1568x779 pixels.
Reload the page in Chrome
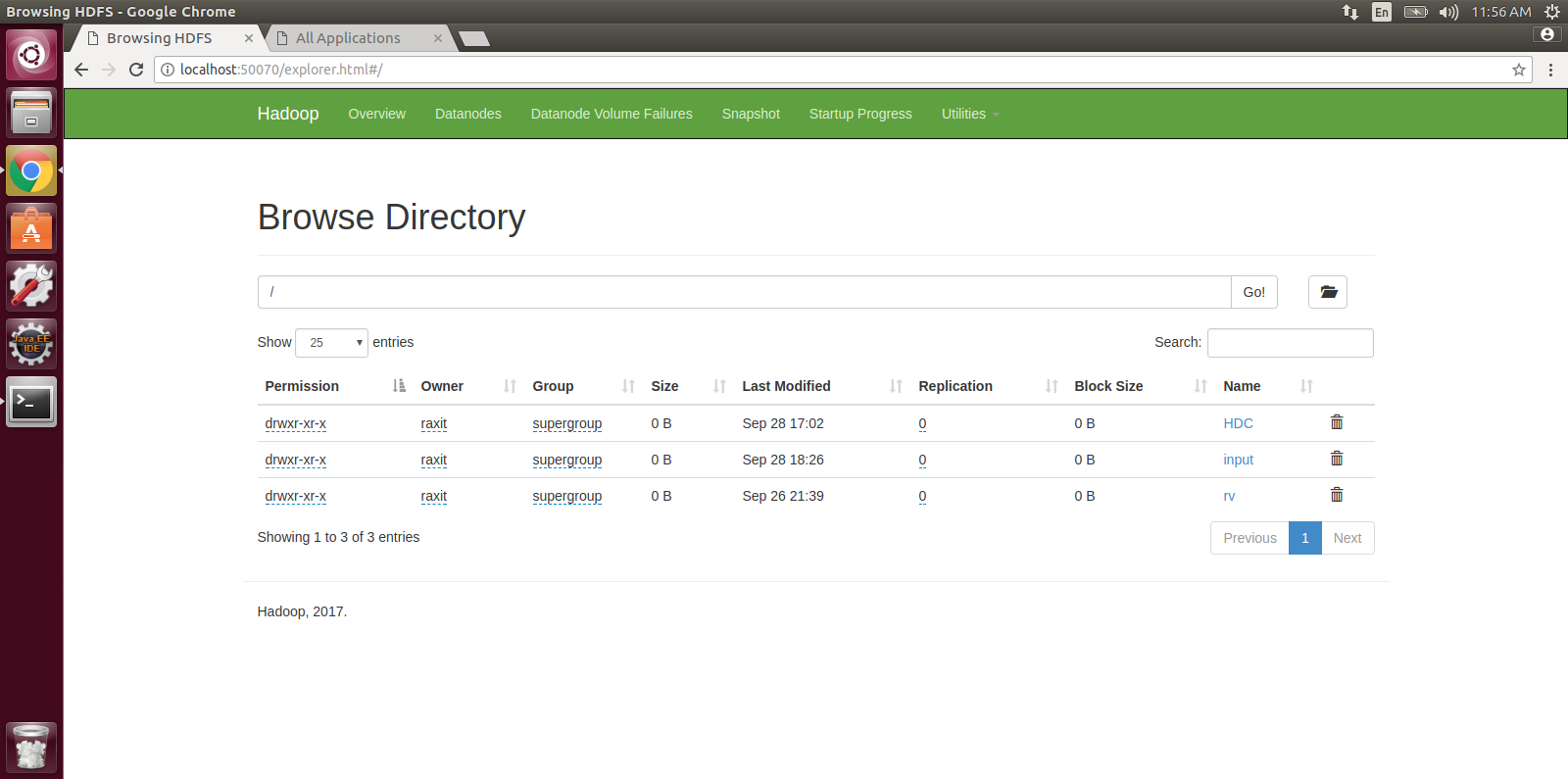point(136,70)
